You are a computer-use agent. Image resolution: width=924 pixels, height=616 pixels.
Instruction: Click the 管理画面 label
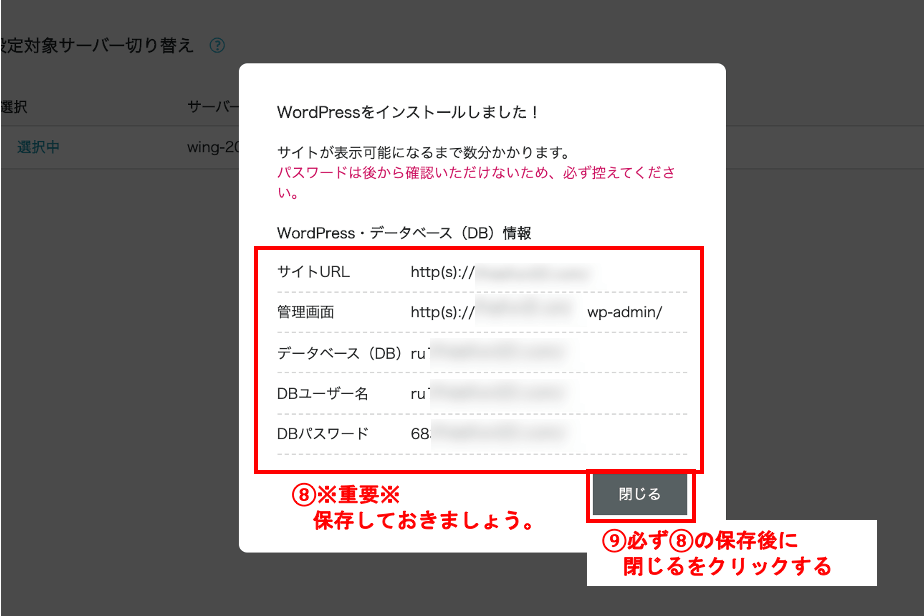click(305, 312)
